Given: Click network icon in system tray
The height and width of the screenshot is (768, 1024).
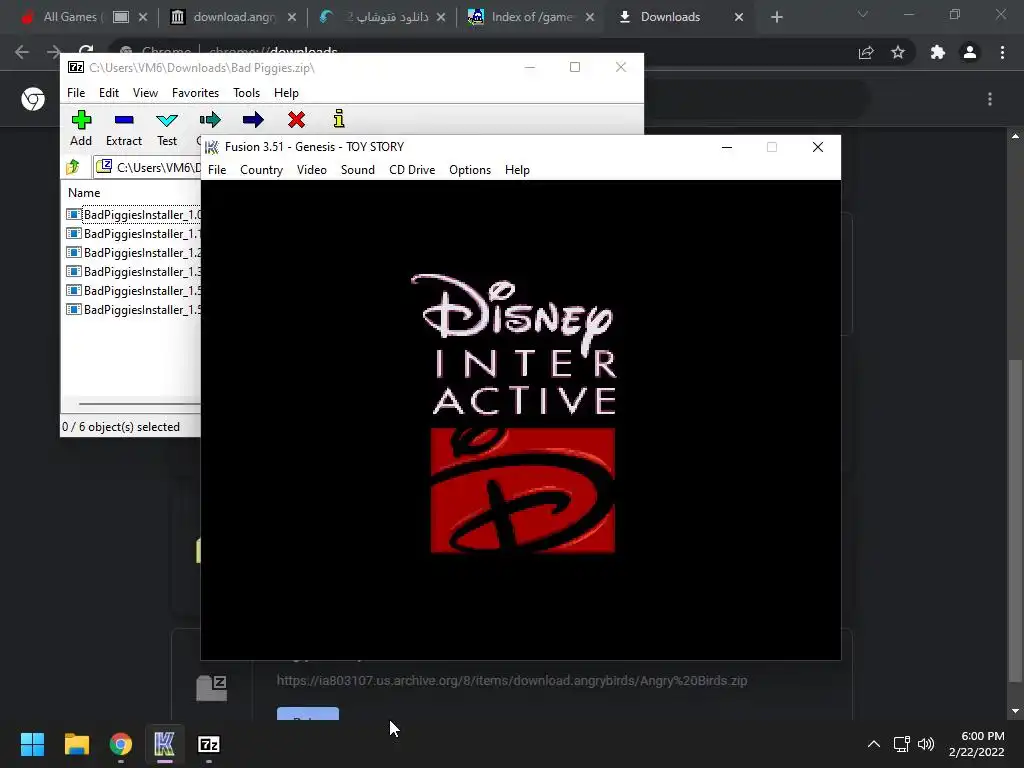Looking at the screenshot, I should pyautogui.click(x=902, y=744).
